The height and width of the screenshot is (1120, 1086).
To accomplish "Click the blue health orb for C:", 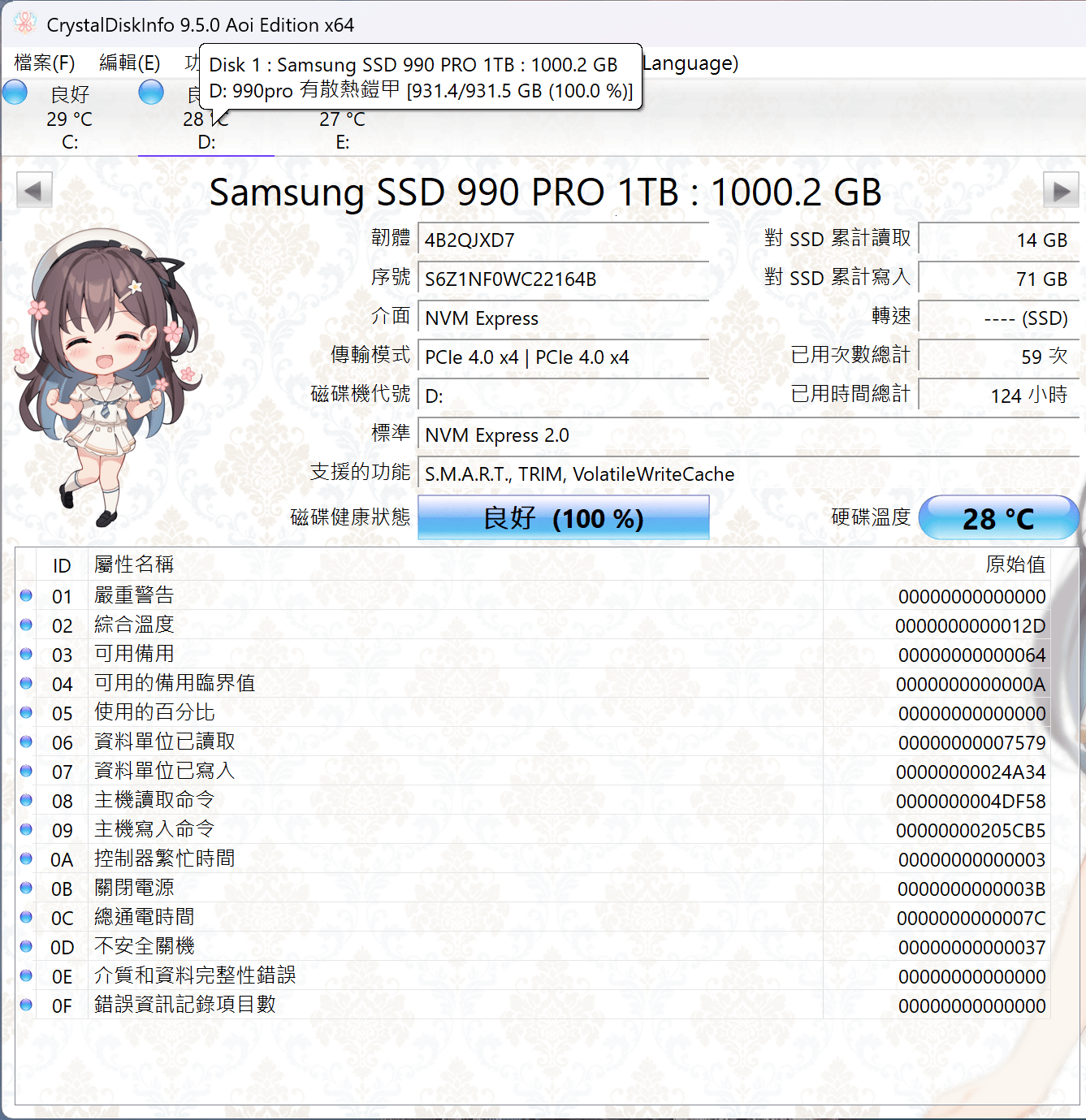I will tap(15, 93).
